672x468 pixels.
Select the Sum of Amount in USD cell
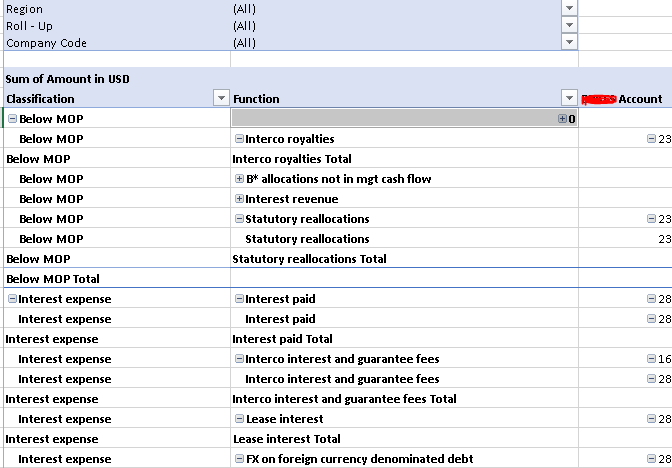pos(68,79)
